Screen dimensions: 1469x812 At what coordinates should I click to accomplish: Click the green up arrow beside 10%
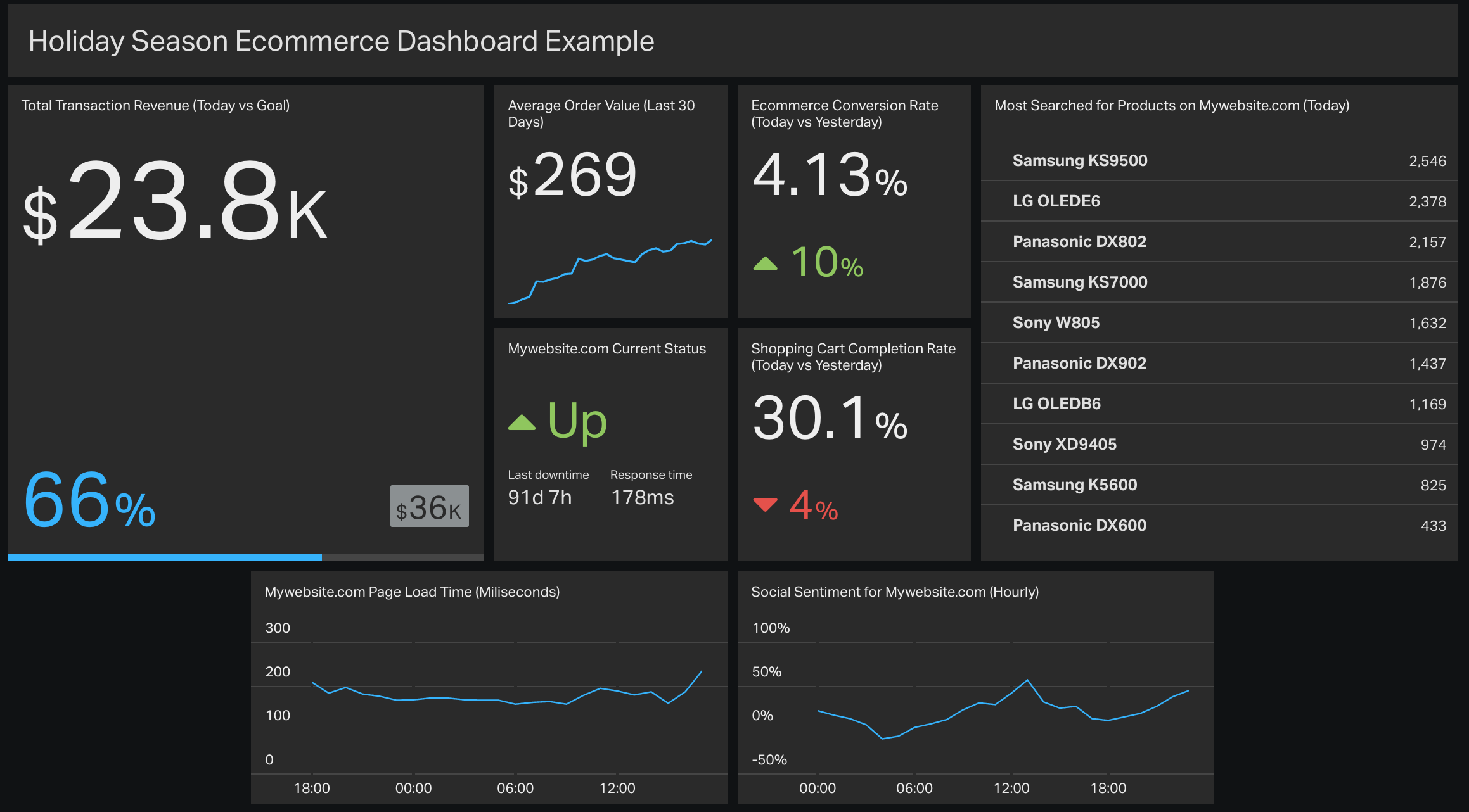pyautogui.click(x=765, y=263)
